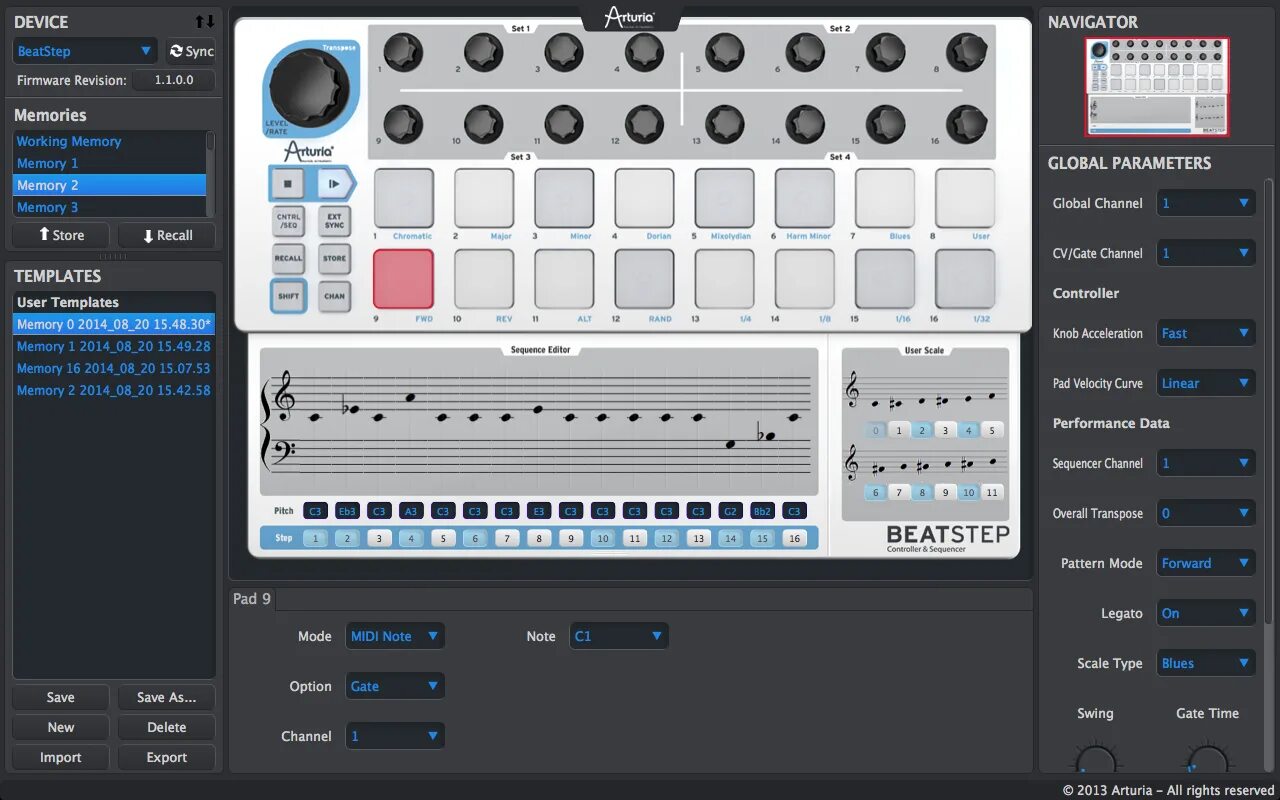
Task: Click the hardware STORE button
Action: 334,258
